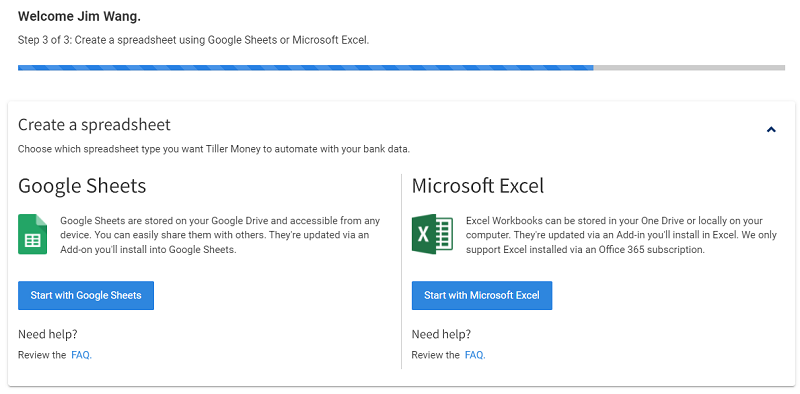Choose the Start with Microsoft Excel button
The width and height of the screenshot is (800, 394).
[482, 295]
